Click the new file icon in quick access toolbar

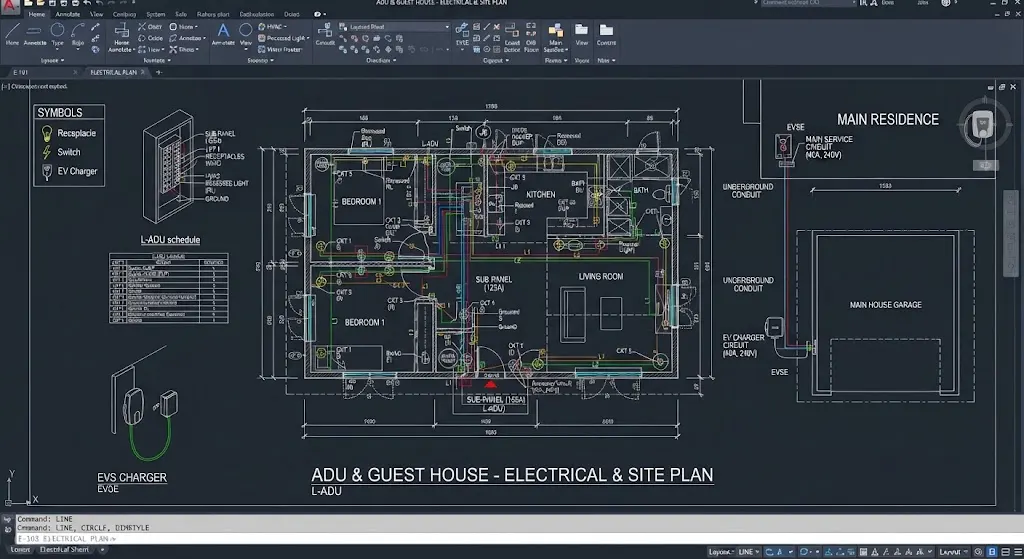28,3
